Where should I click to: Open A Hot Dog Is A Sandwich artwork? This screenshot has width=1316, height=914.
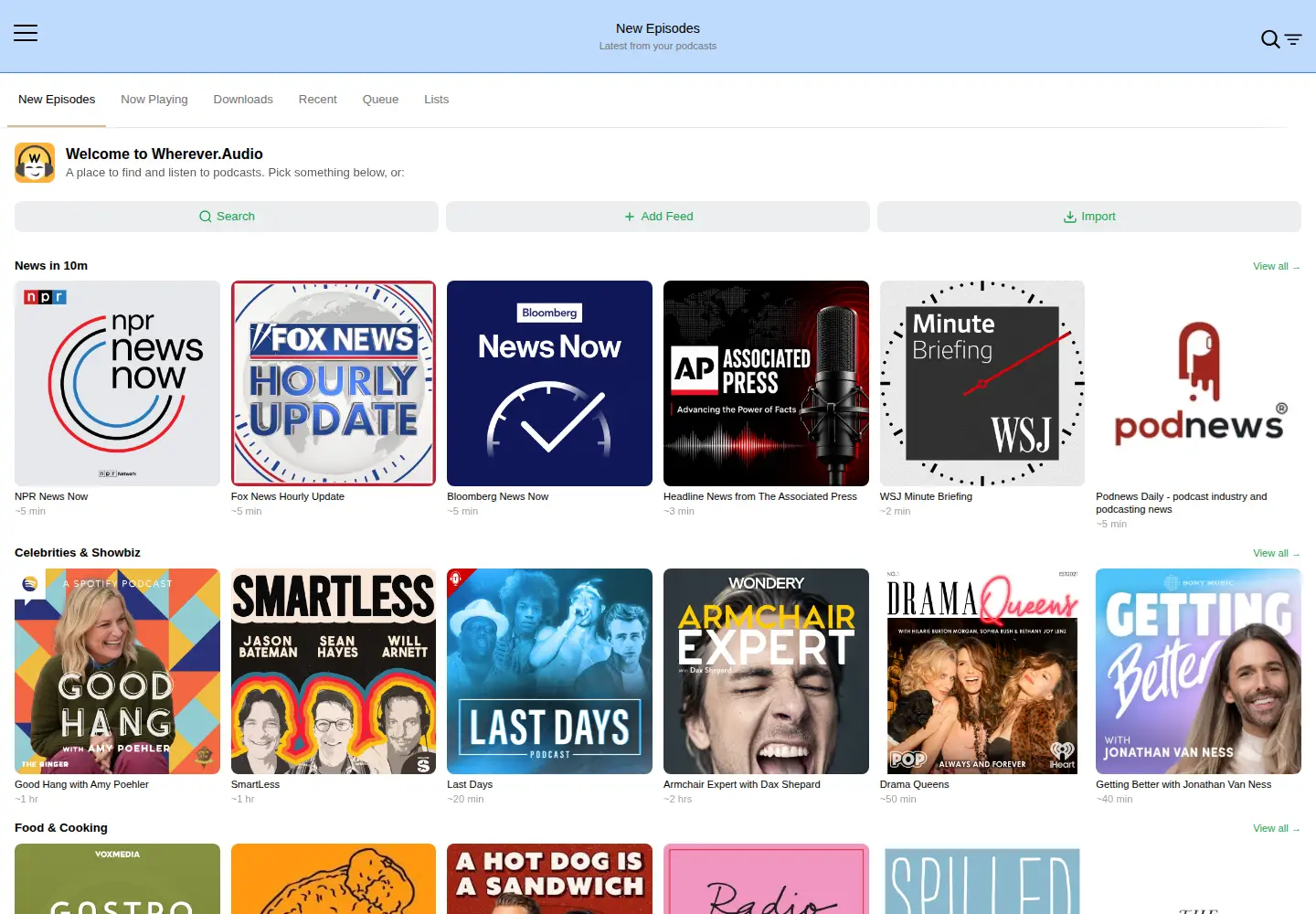point(549,878)
